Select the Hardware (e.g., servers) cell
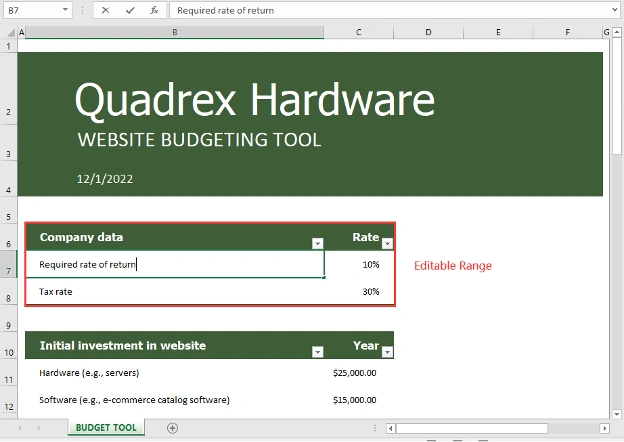The image size is (624, 442). pyautogui.click(x=175, y=373)
